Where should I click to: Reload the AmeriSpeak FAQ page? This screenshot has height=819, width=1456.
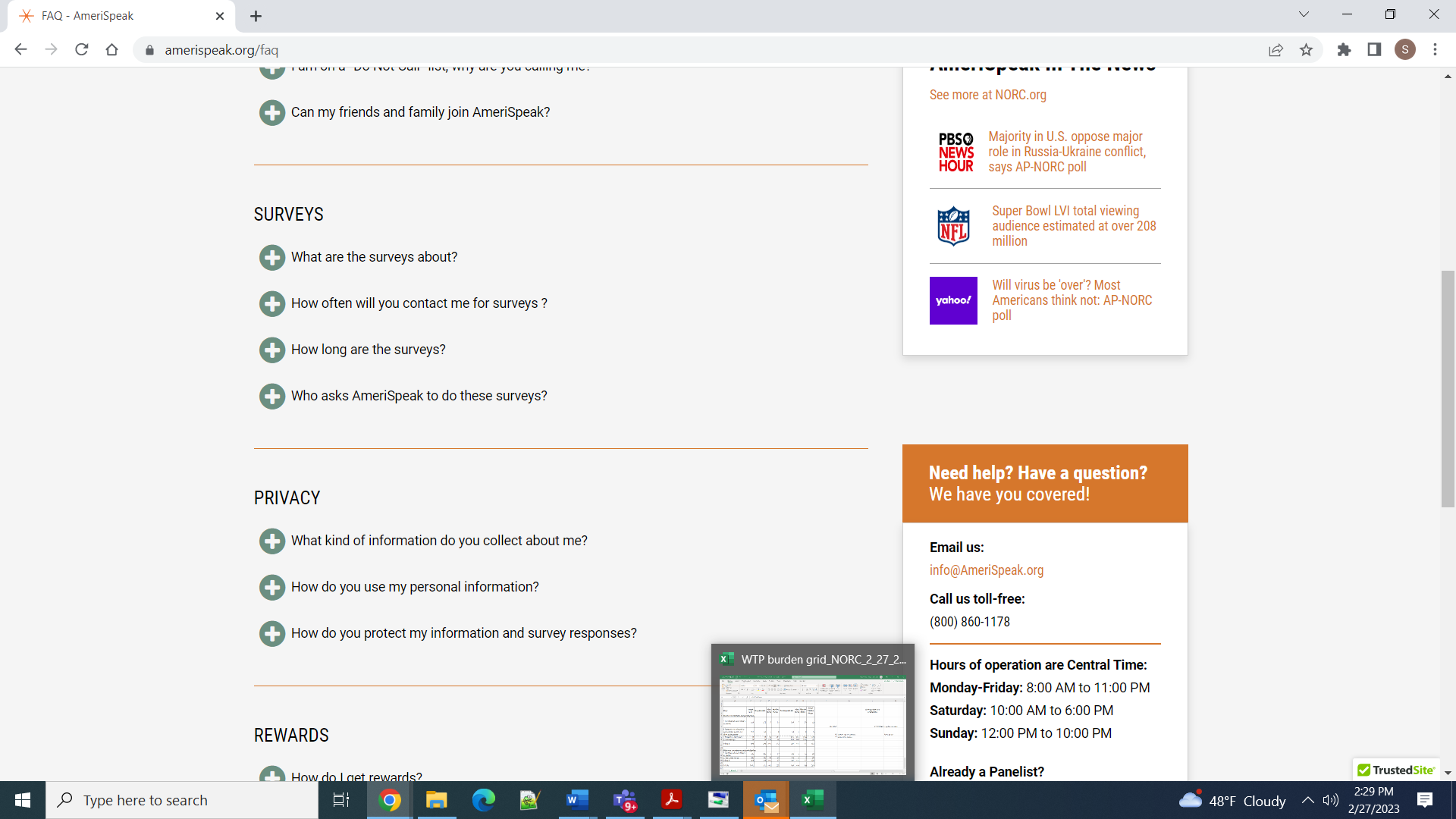(82, 50)
